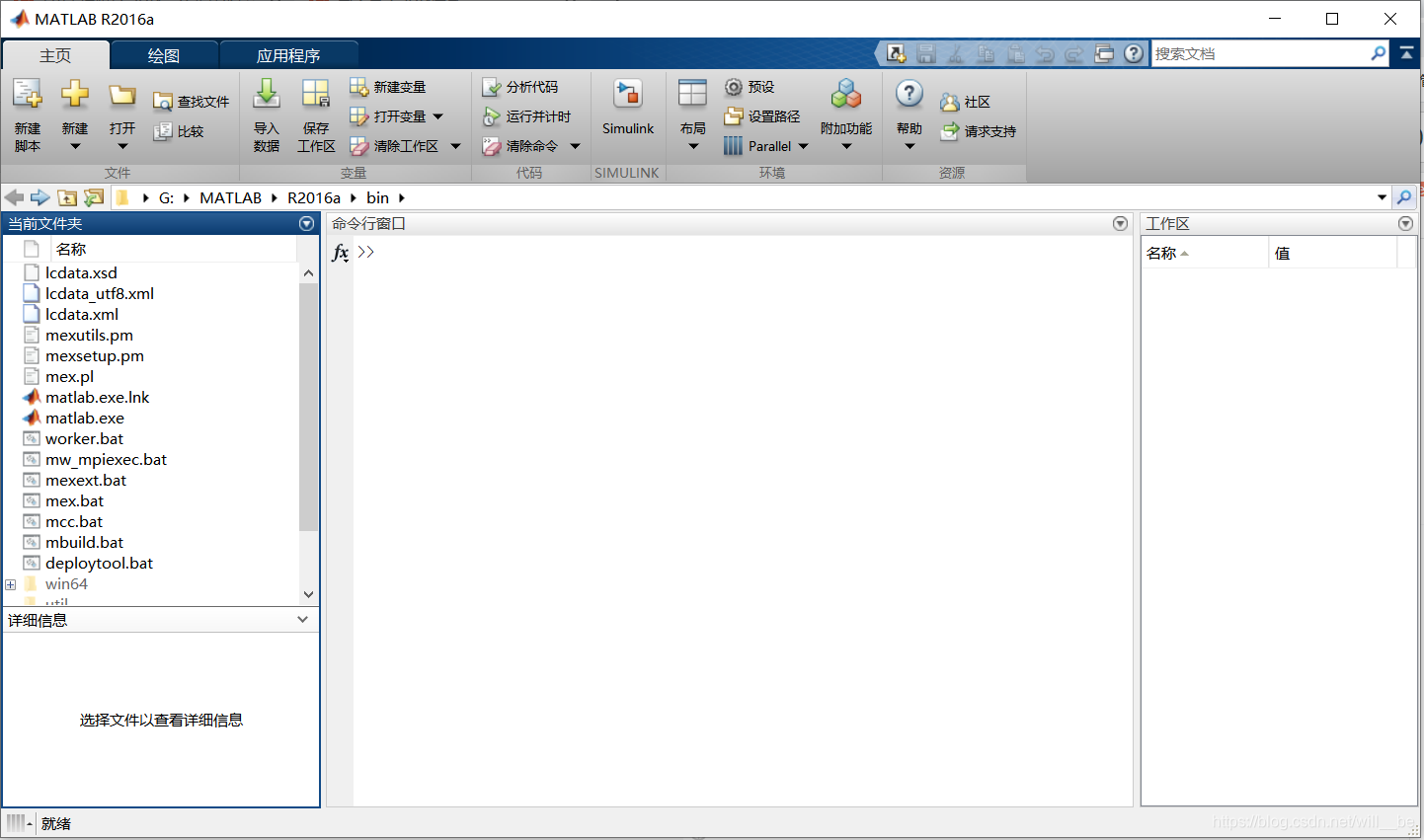The width and height of the screenshot is (1424, 840).
Task: Click the search magnifier in documentation box
Action: pyautogui.click(x=1379, y=53)
